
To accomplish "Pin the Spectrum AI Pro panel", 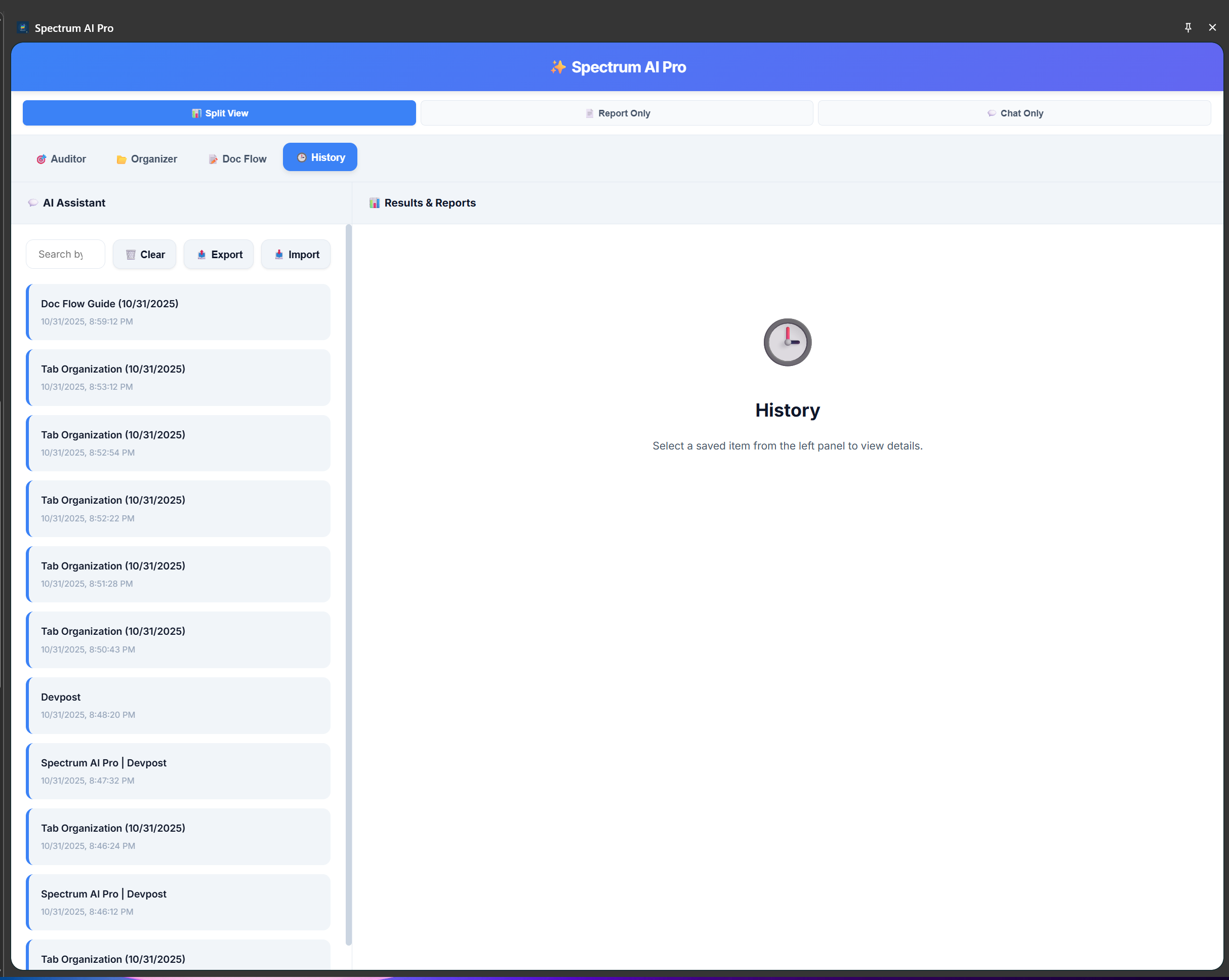I will [x=1188, y=27].
